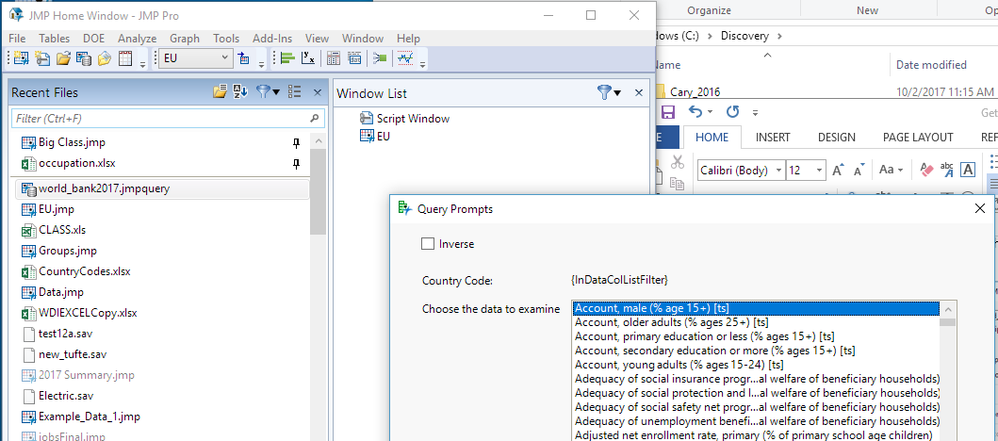Click New Script icon in JMP toolbar

coord(43,59)
